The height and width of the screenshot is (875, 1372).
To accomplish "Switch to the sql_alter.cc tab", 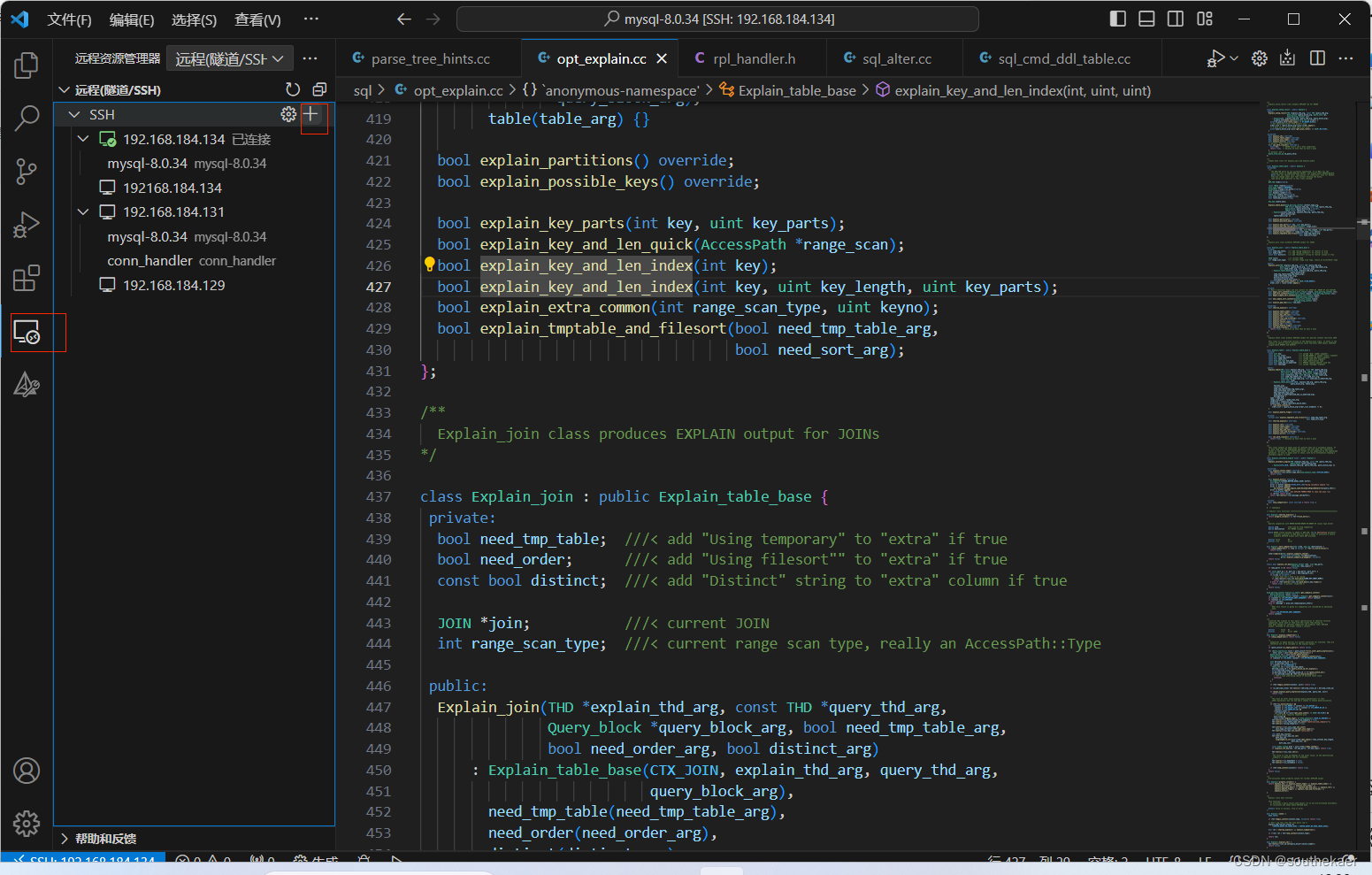I will [894, 58].
